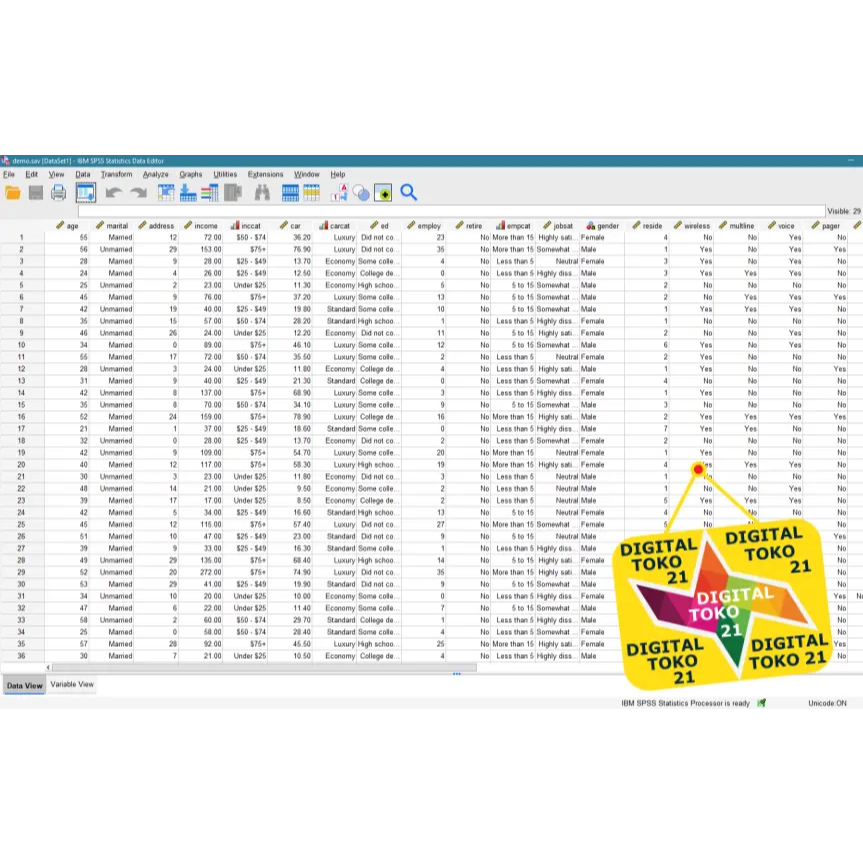Click age cell in row 20
Image resolution: width=863 pixels, height=863 pixels.
(67, 465)
